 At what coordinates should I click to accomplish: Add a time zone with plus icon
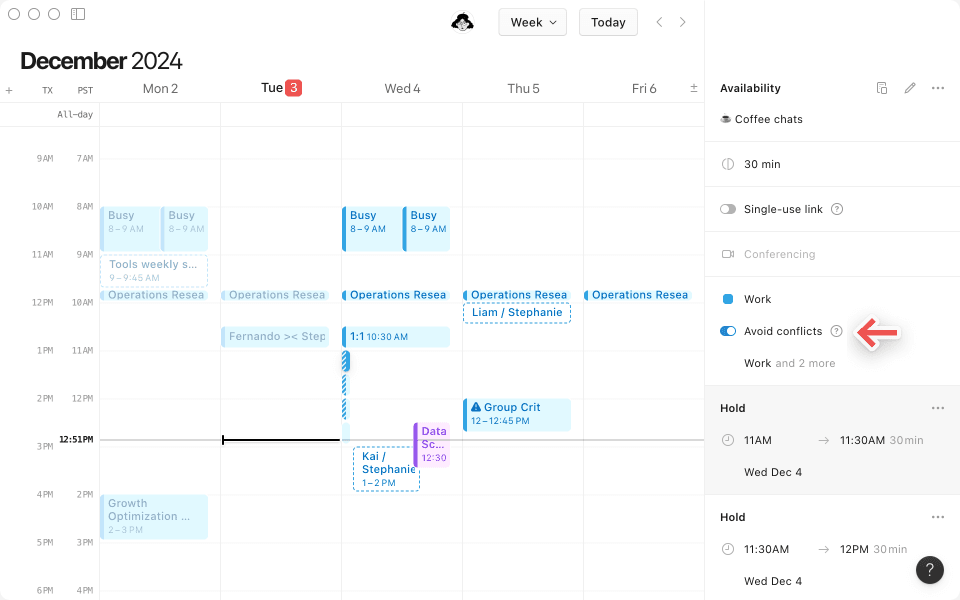tap(9, 90)
